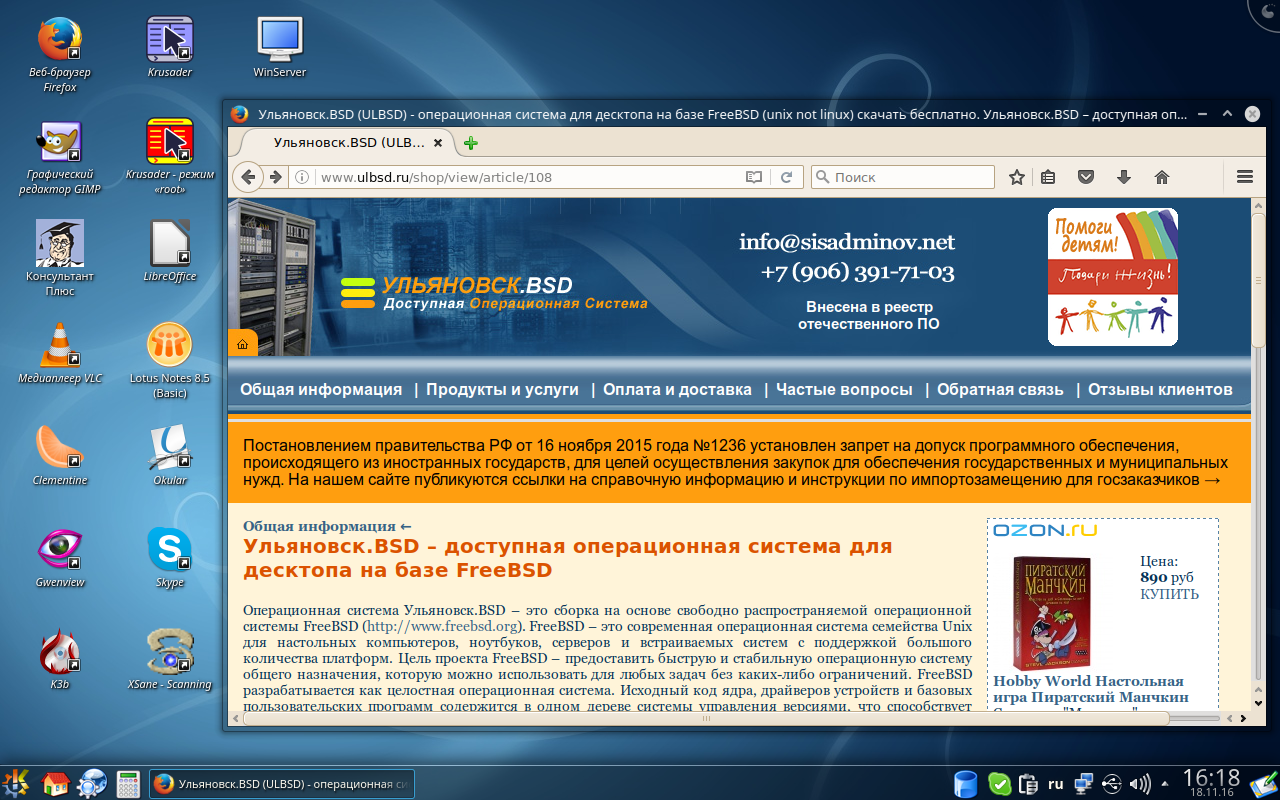The height and width of the screenshot is (800, 1280).
Task: Open Okular desktop icon
Action: click(x=170, y=456)
